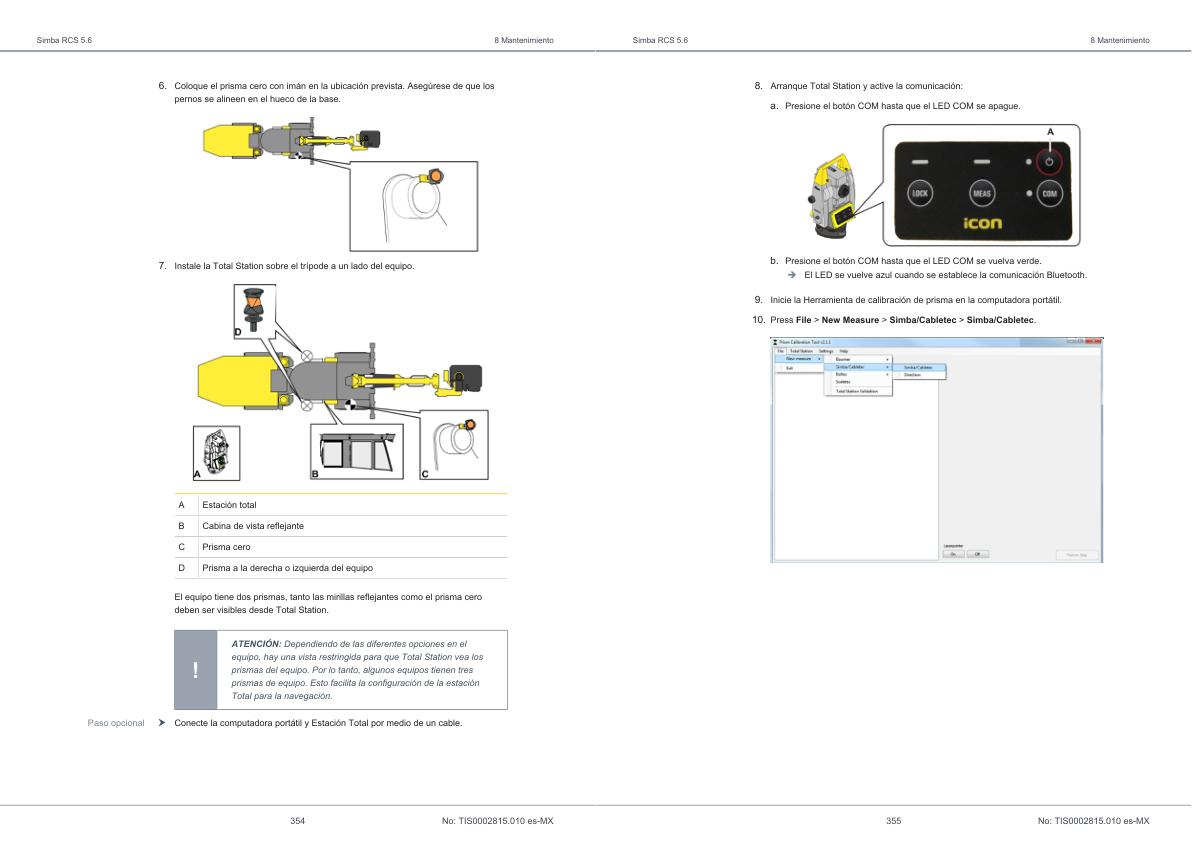Viewport: 1192px width, 842px height.
Task: Click the COM LED indicator on the panel
Action: (1029, 192)
